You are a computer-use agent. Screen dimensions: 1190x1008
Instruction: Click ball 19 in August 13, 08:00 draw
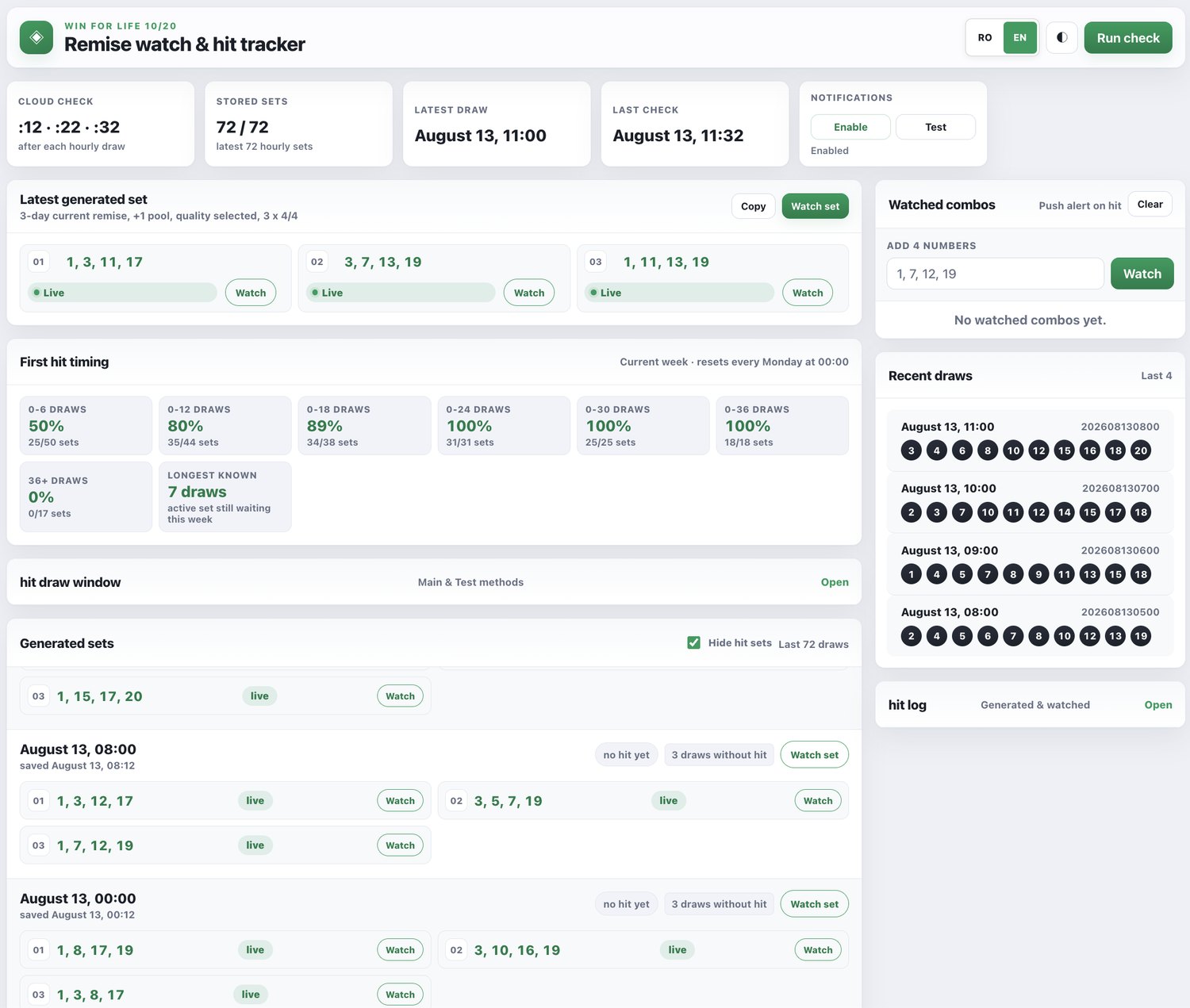click(x=1141, y=636)
